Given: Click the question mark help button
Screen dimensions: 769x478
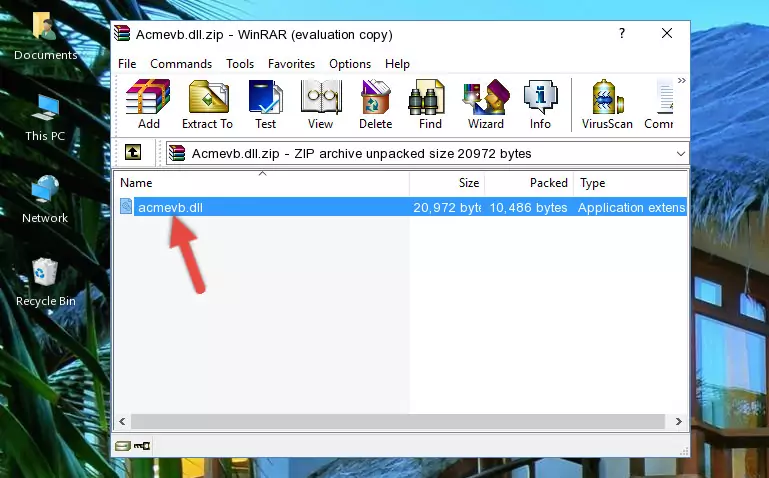Looking at the screenshot, I should 622,33.
